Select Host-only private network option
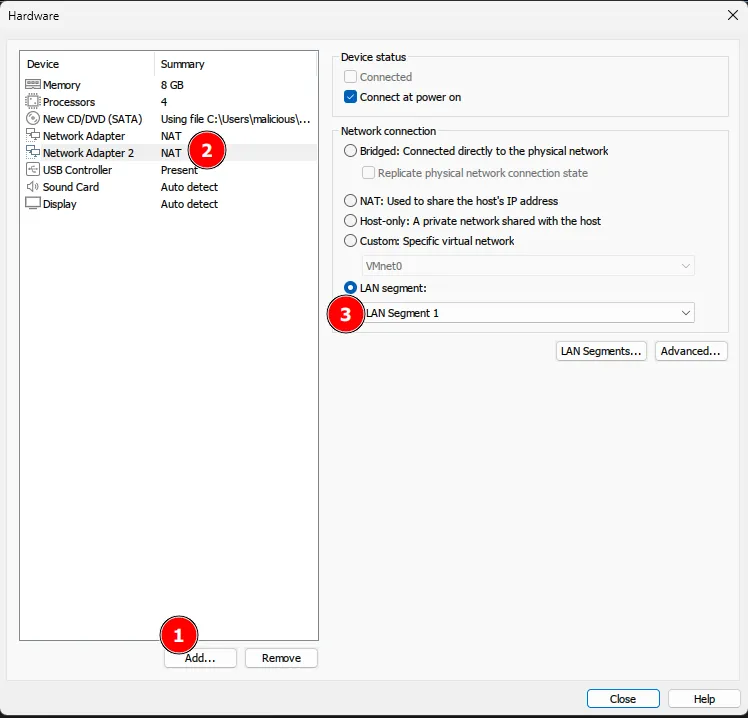 (x=350, y=221)
